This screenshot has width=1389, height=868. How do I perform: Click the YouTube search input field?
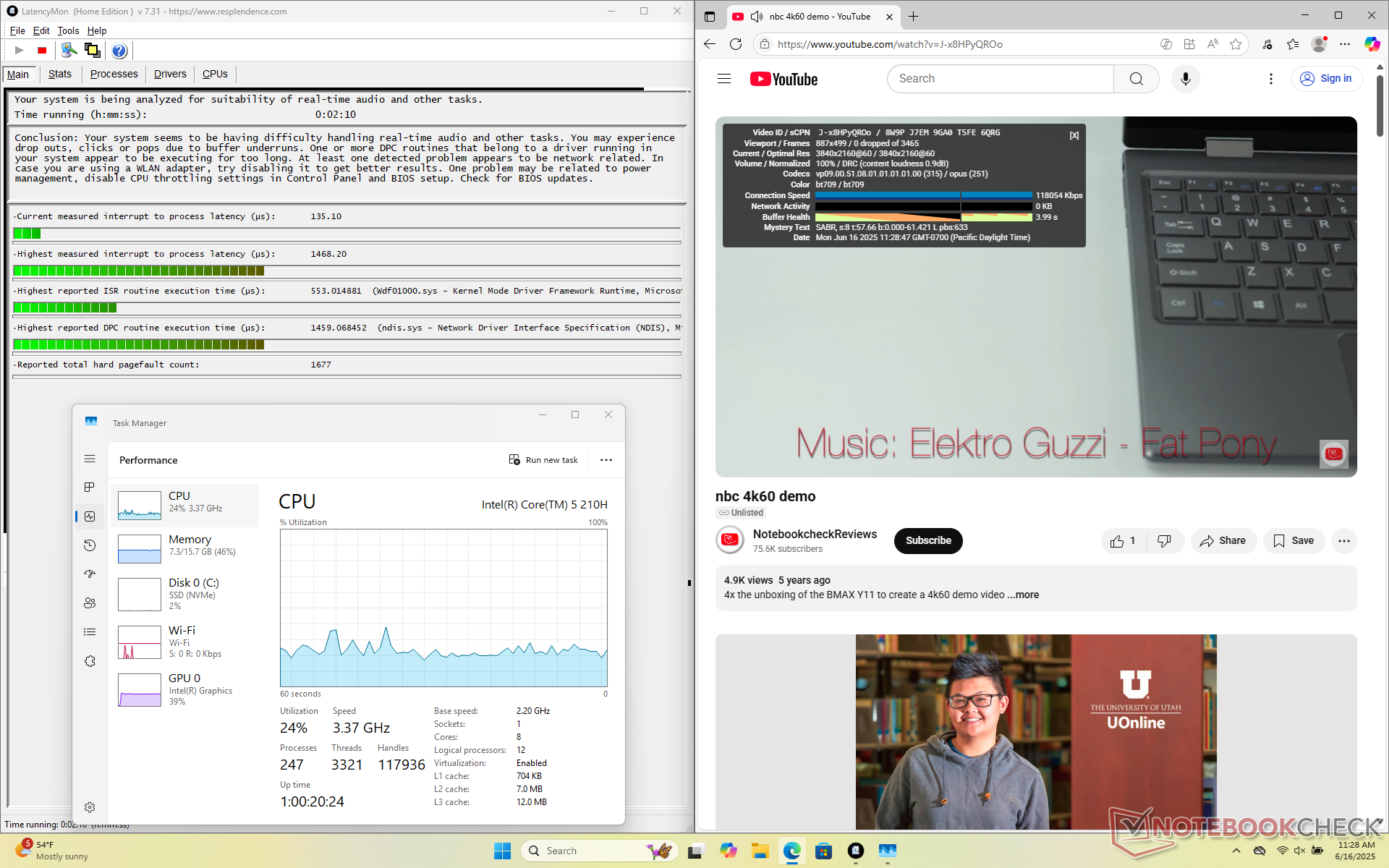pos(1000,79)
